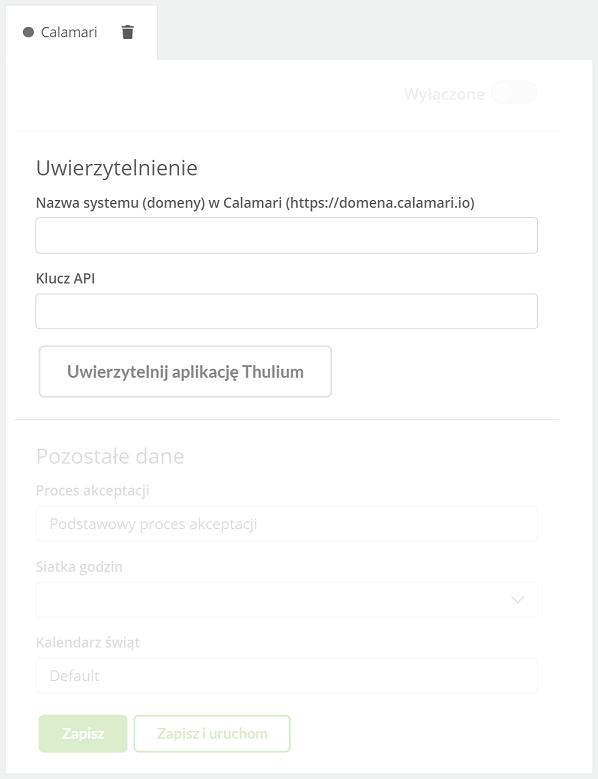The width and height of the screenshot is (598, 779).
Task: Click the grey status dot beside Calamari
Action: click(x=28, y=32)
